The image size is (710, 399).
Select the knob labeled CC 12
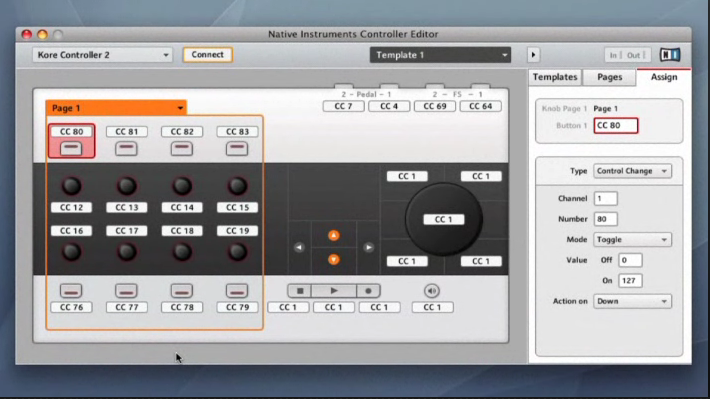(x=72, y=186)
